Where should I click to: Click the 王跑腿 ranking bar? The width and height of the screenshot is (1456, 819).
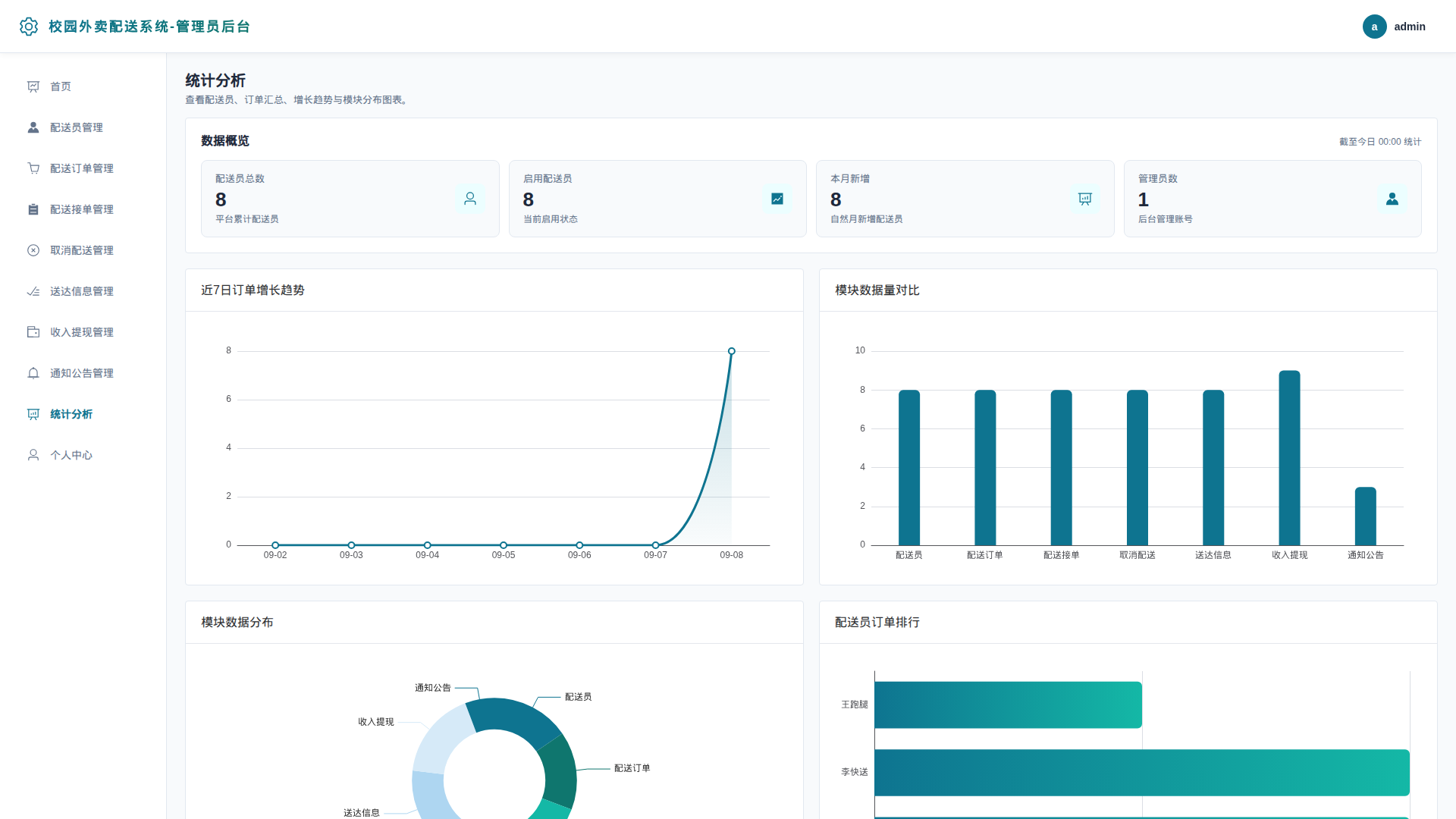point(1009,705)
